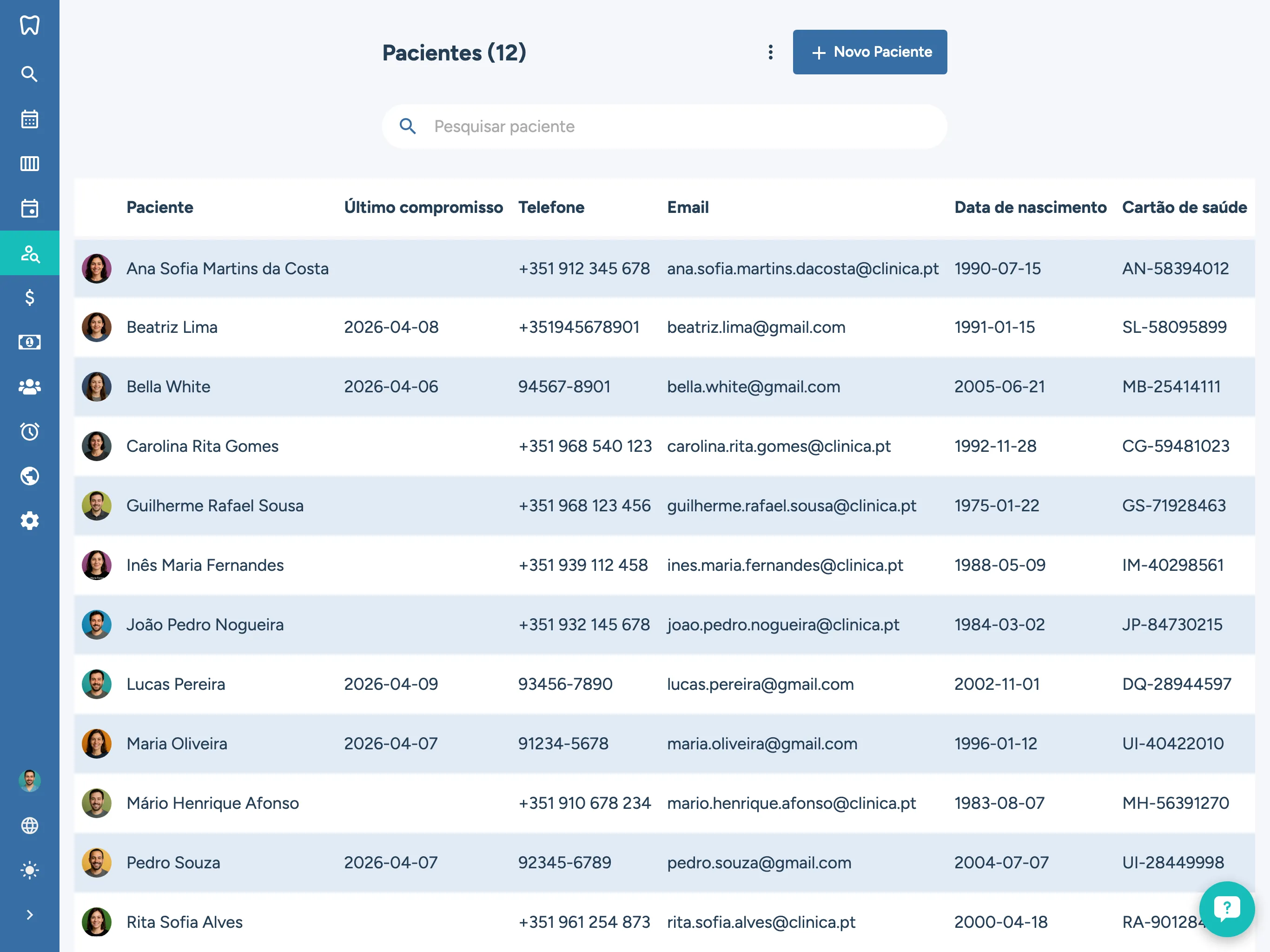Click Lucas Pereira's avatar thumbnail
The image size is (1270, 952).
(96, 684)
